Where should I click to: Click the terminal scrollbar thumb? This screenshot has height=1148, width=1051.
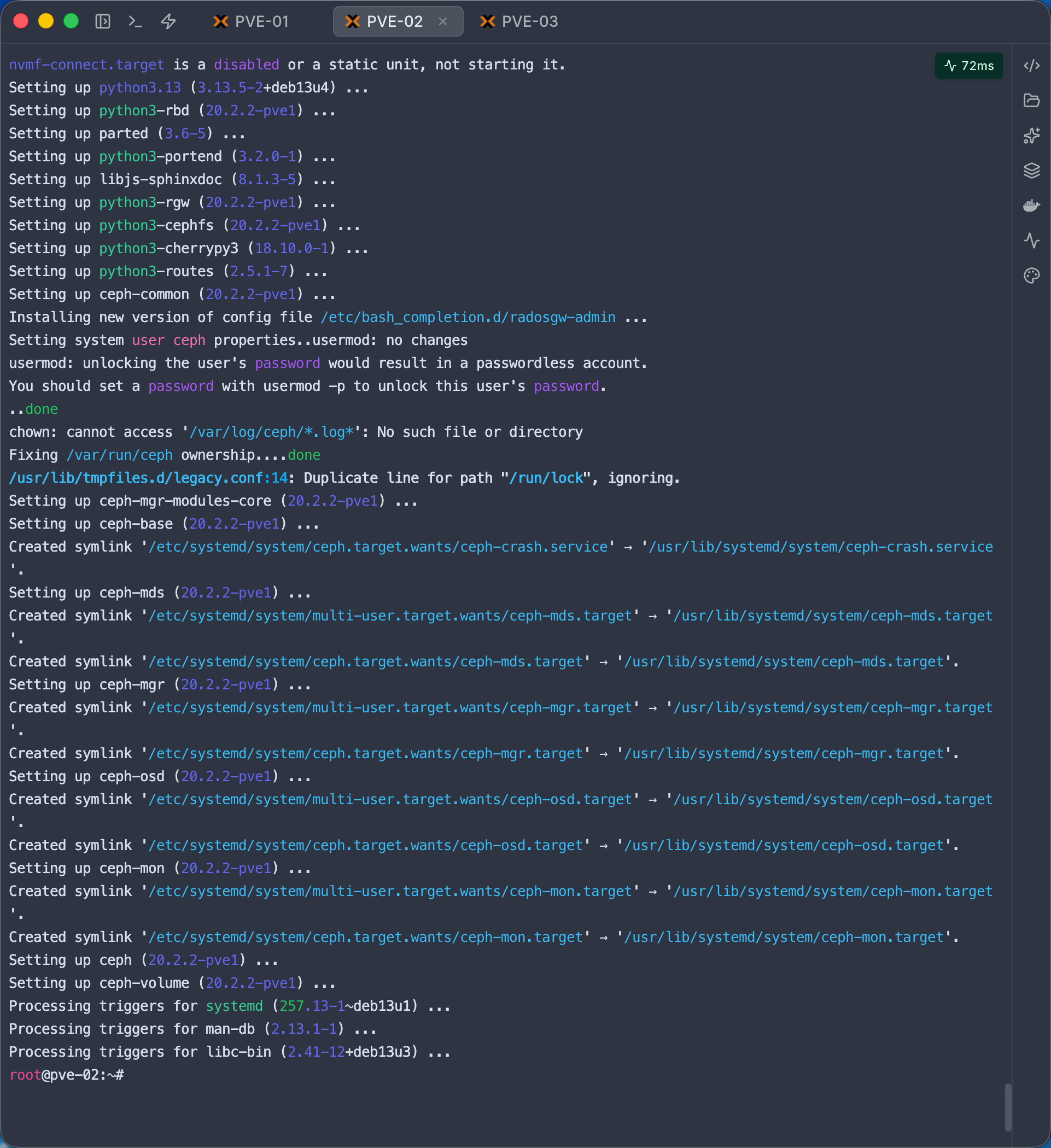pos(1008,1107)
